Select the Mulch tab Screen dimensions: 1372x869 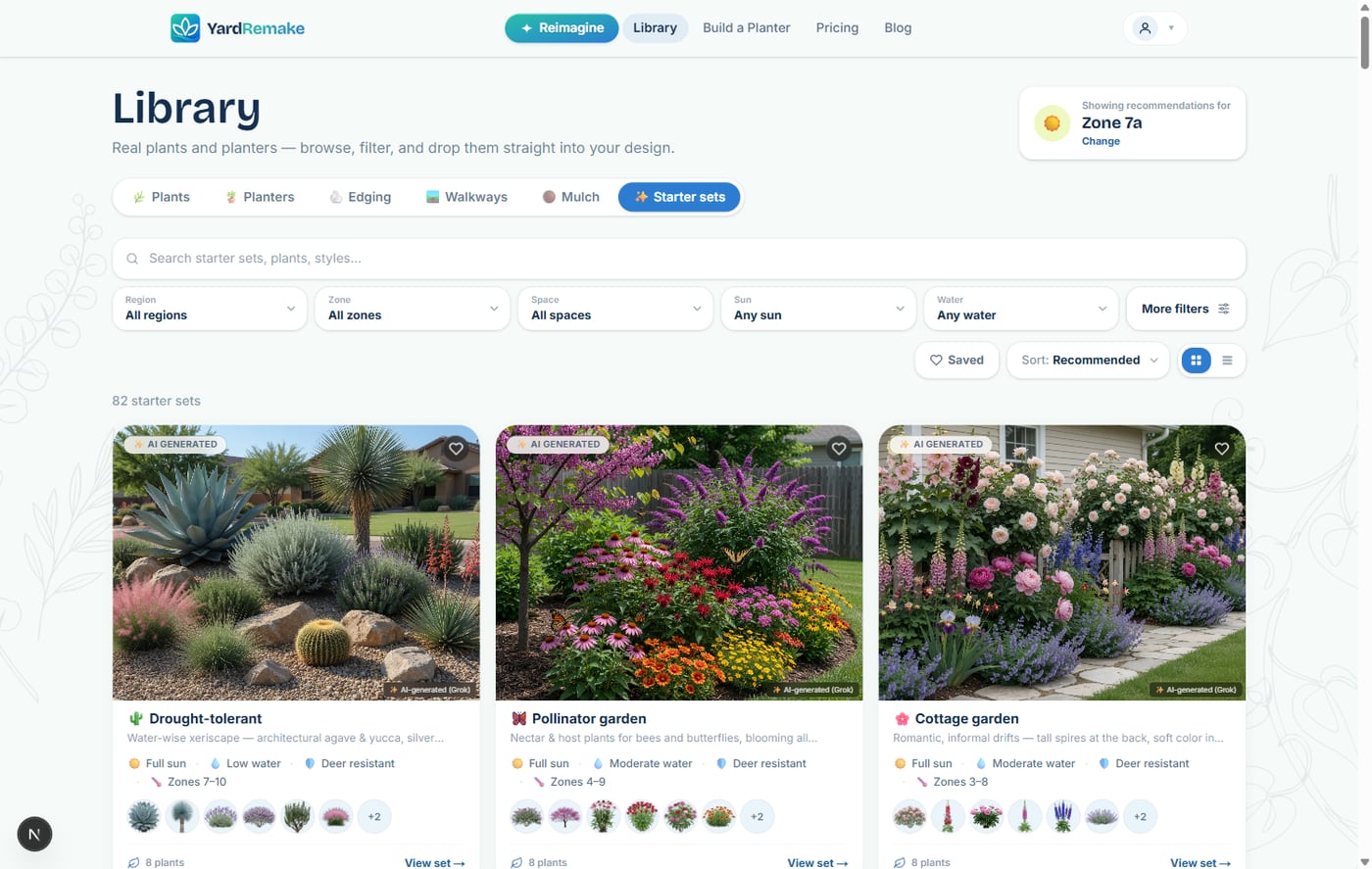click(570, 197)
